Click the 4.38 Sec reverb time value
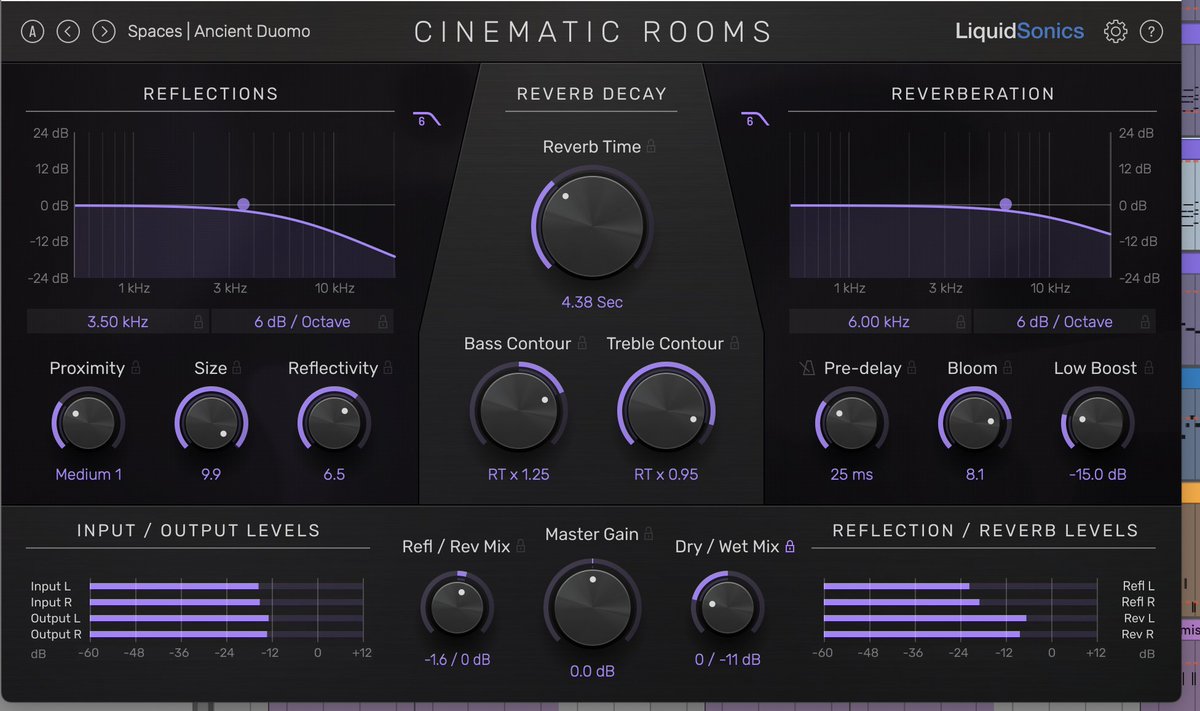 592,301
